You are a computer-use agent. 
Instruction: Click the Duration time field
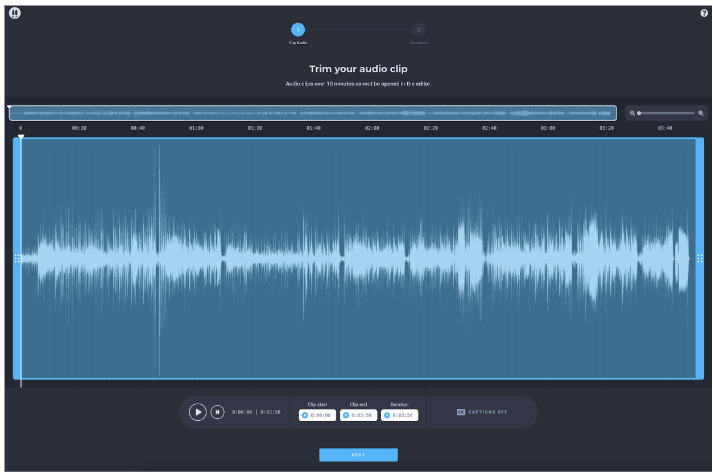[400, 415]
